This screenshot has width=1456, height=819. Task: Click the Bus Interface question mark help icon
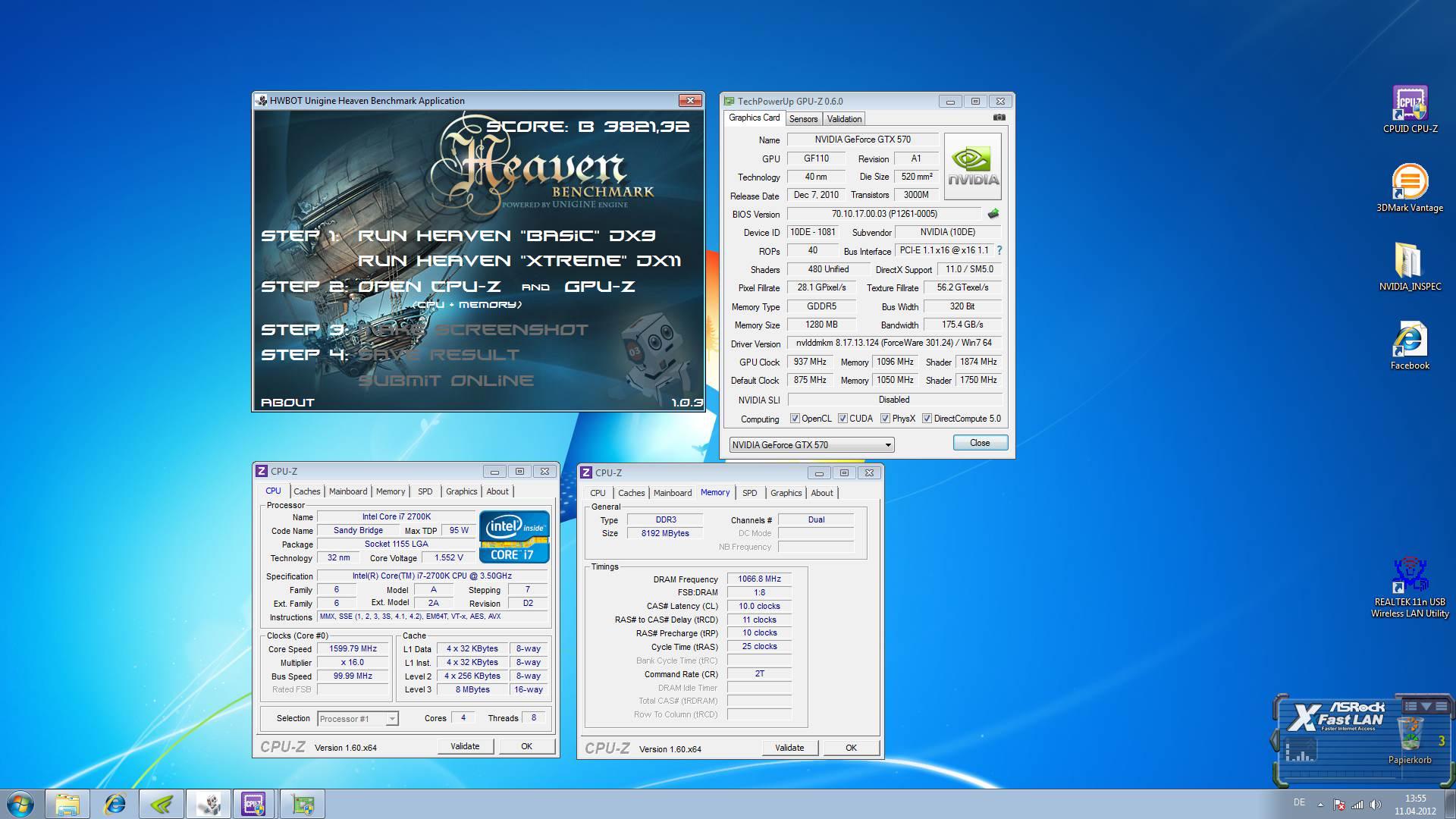(x=999, y=250)
